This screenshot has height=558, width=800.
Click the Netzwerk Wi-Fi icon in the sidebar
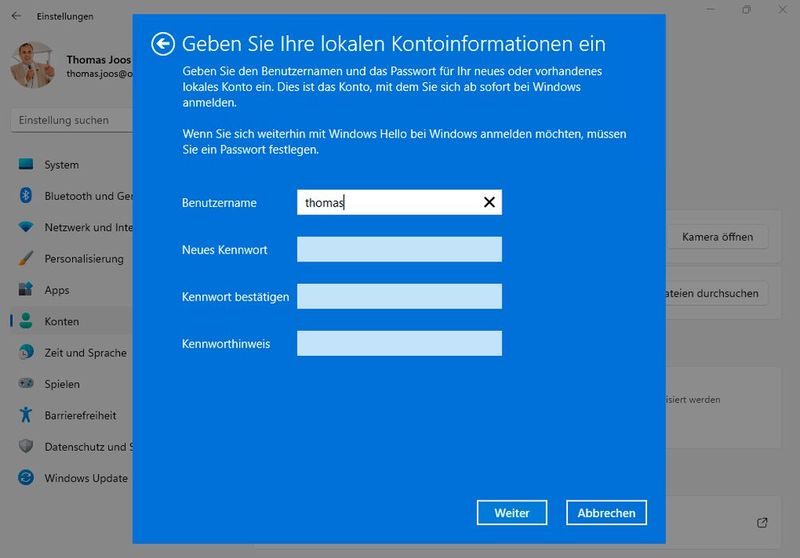(26, 227)
